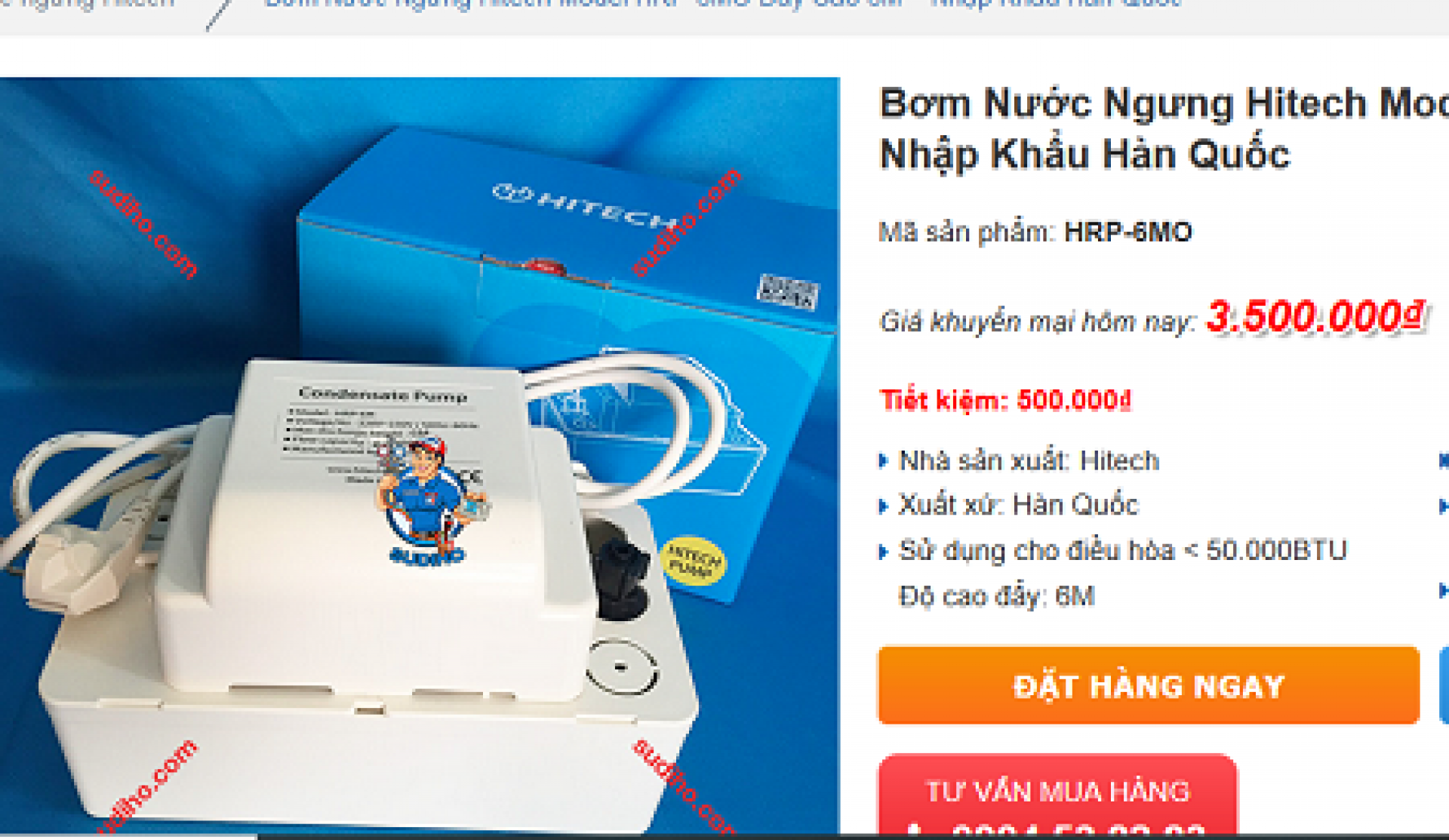This screenshot has width=1449, height=840.
Task: Click the Độ cao đẩy: 6M specification
Action: click(x=996, y=597)
